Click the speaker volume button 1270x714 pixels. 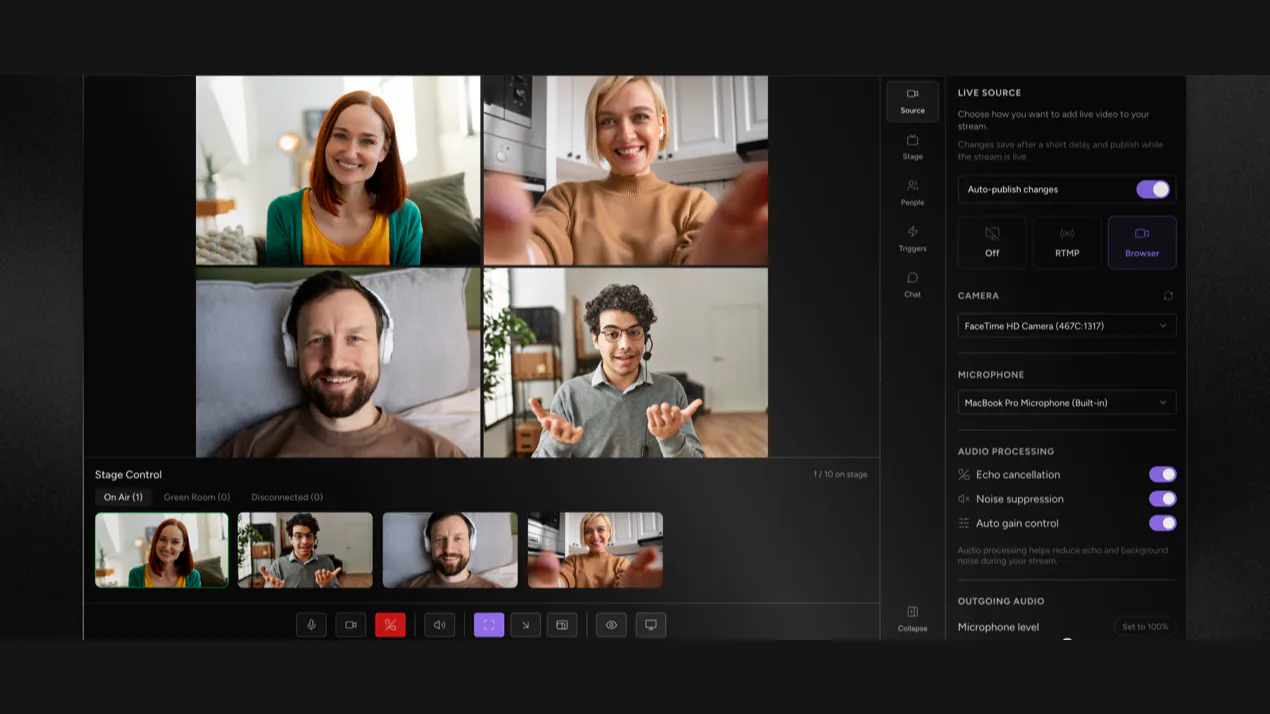click(x=439, y=625)
